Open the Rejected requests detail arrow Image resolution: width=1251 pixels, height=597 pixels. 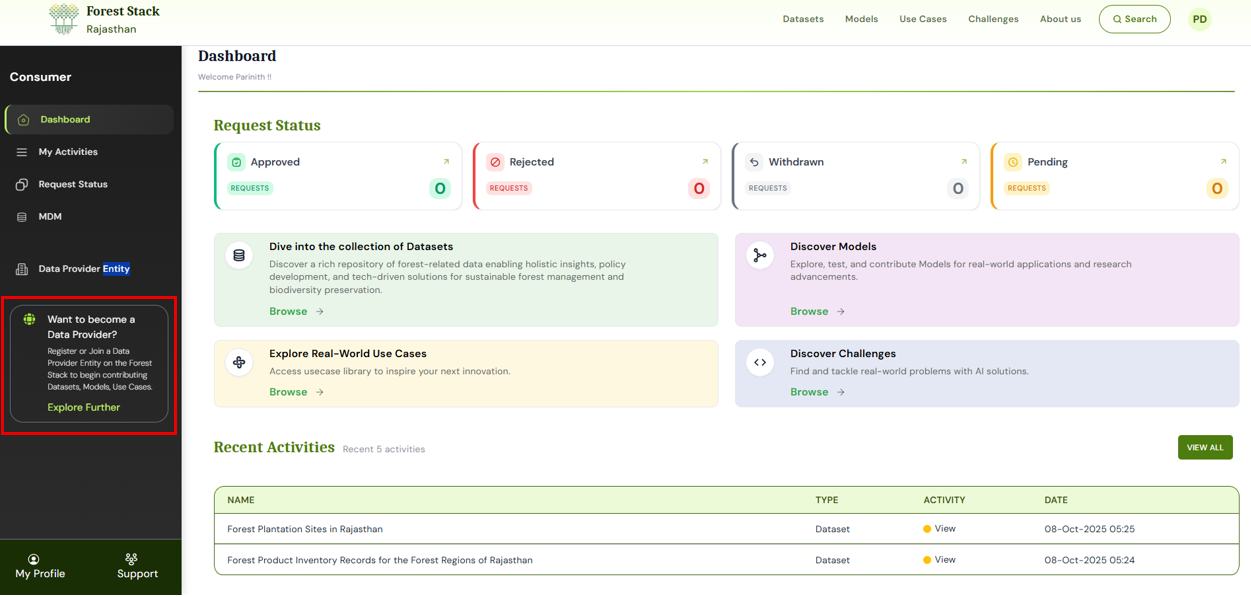coord(705,160)
